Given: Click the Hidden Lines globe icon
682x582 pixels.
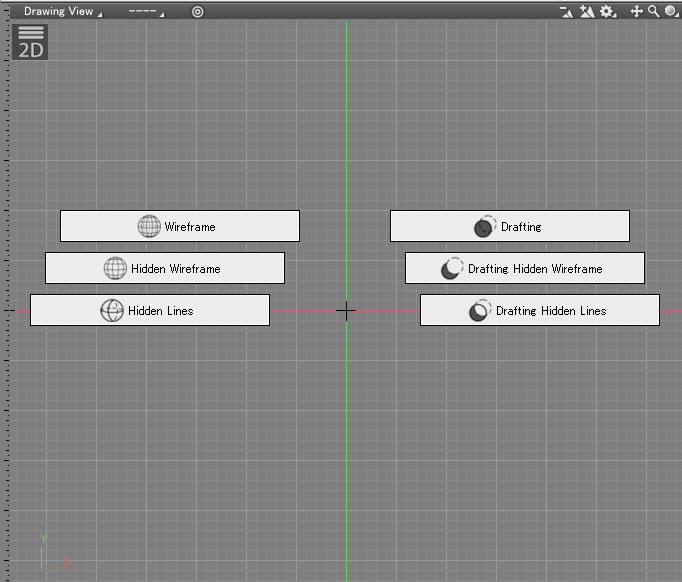Looking at the screenshot, I should coord(112,310).
